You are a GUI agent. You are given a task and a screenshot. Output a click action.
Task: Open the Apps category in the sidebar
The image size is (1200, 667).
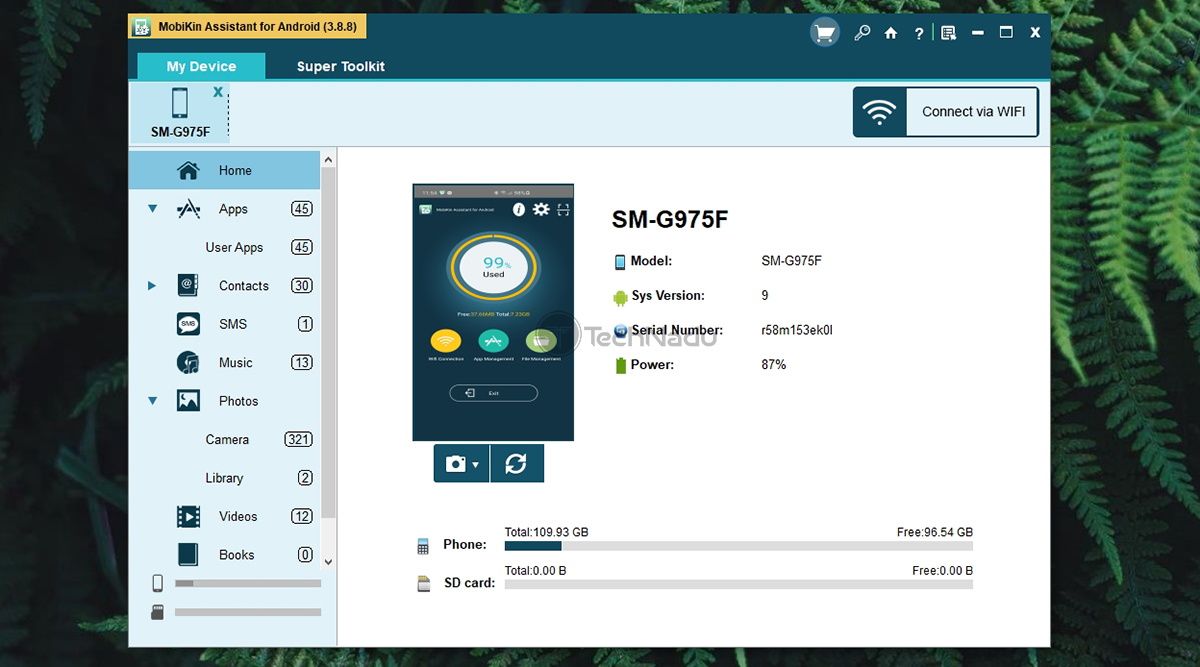tap(224, 209)
